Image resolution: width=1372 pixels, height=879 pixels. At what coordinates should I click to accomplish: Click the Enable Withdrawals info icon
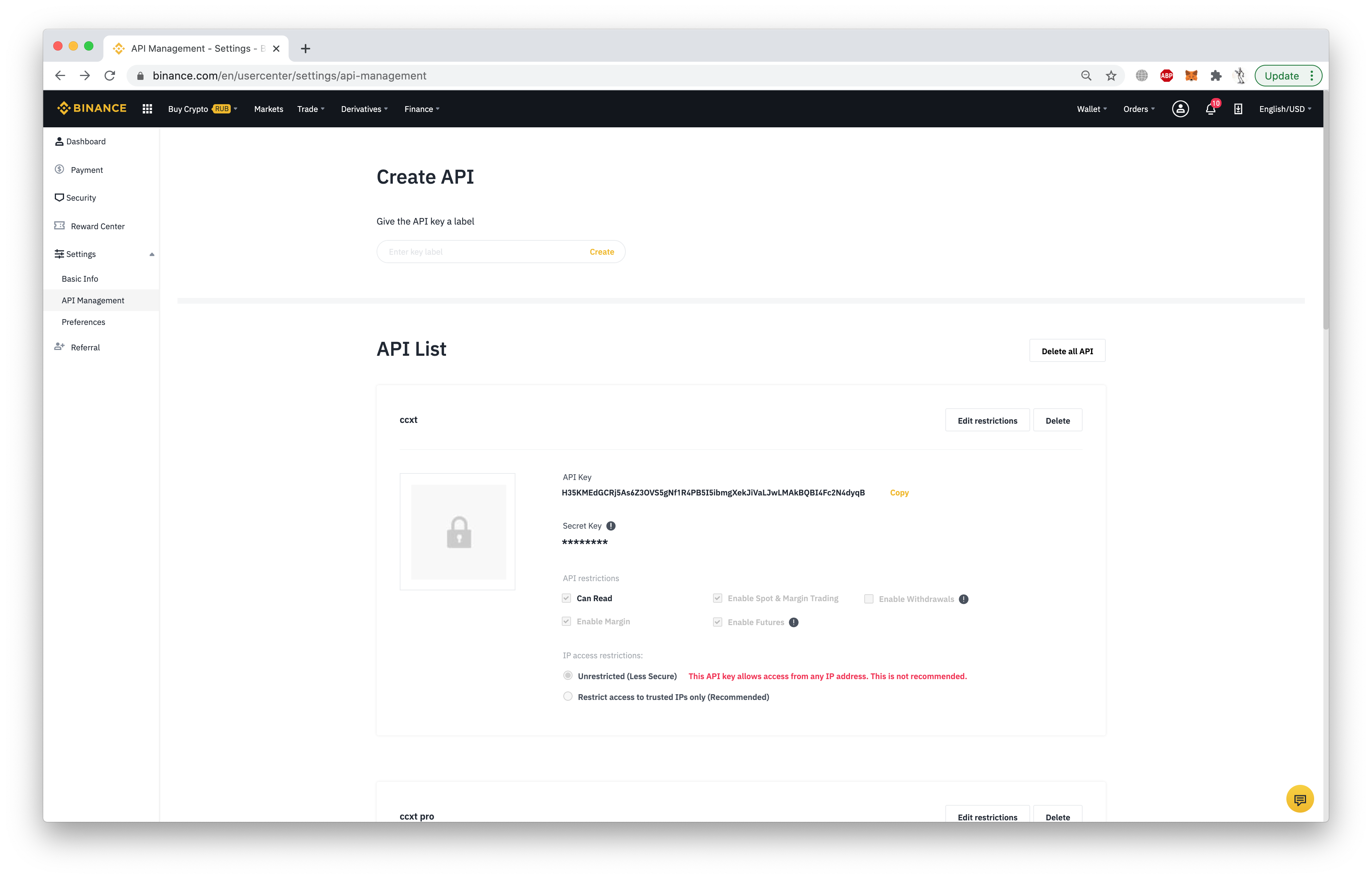coord(963,599)
